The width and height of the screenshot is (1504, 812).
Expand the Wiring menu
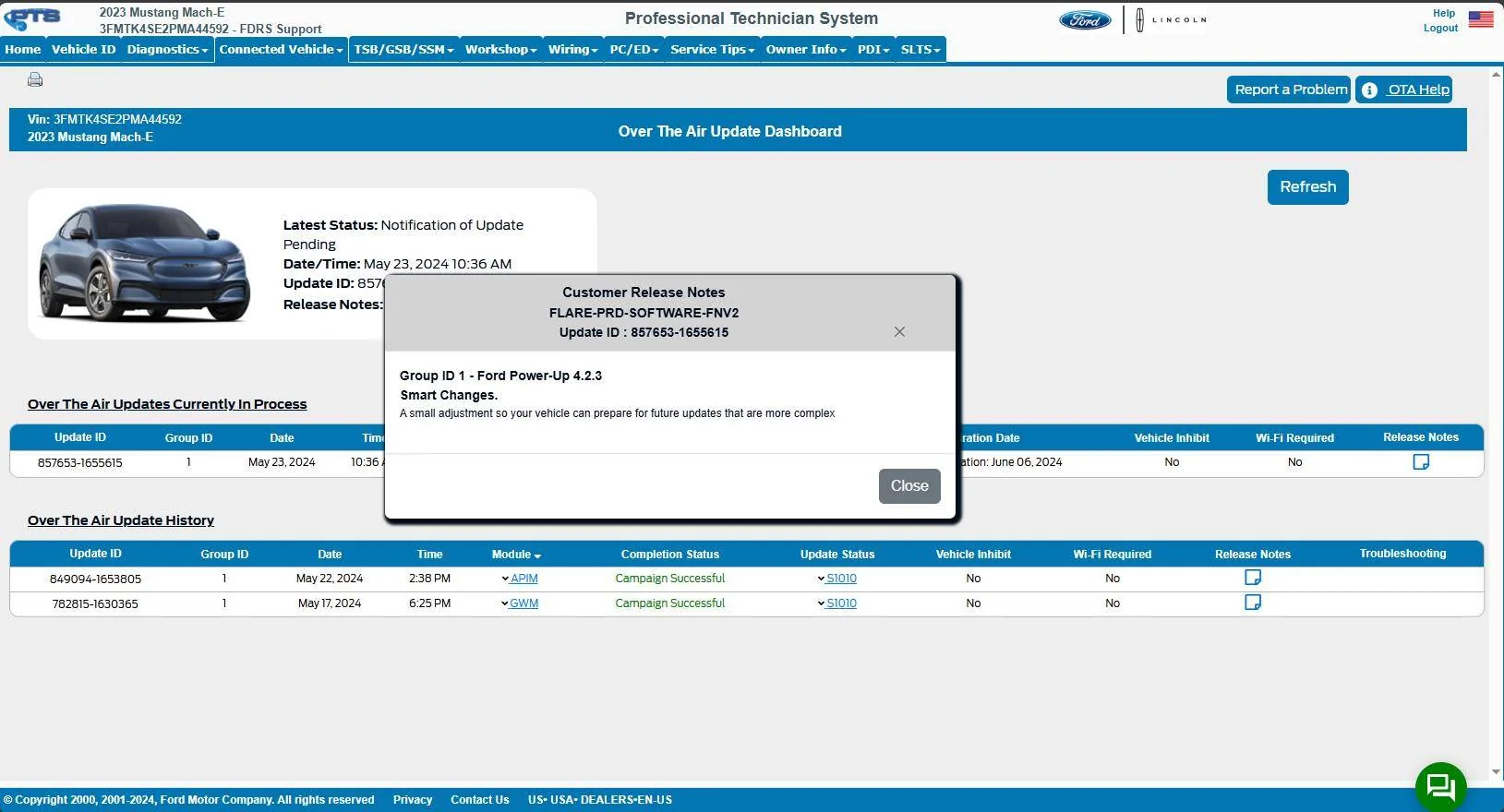click(x=572, y=50)
